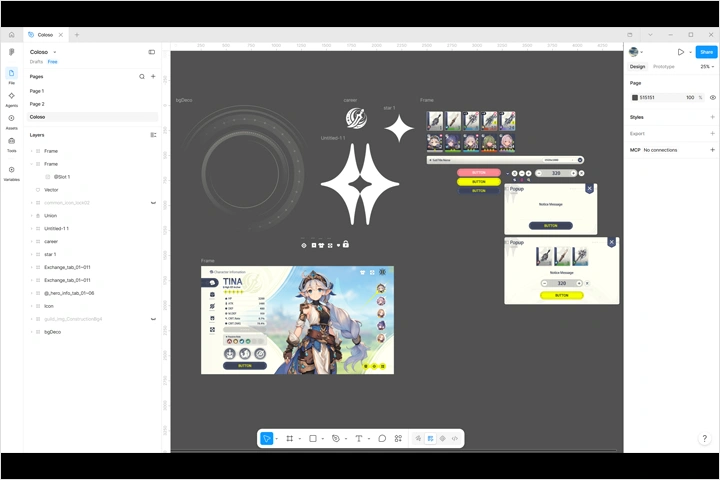
Task: Open a new tab with plus icon
Action: tap(77, 34)
